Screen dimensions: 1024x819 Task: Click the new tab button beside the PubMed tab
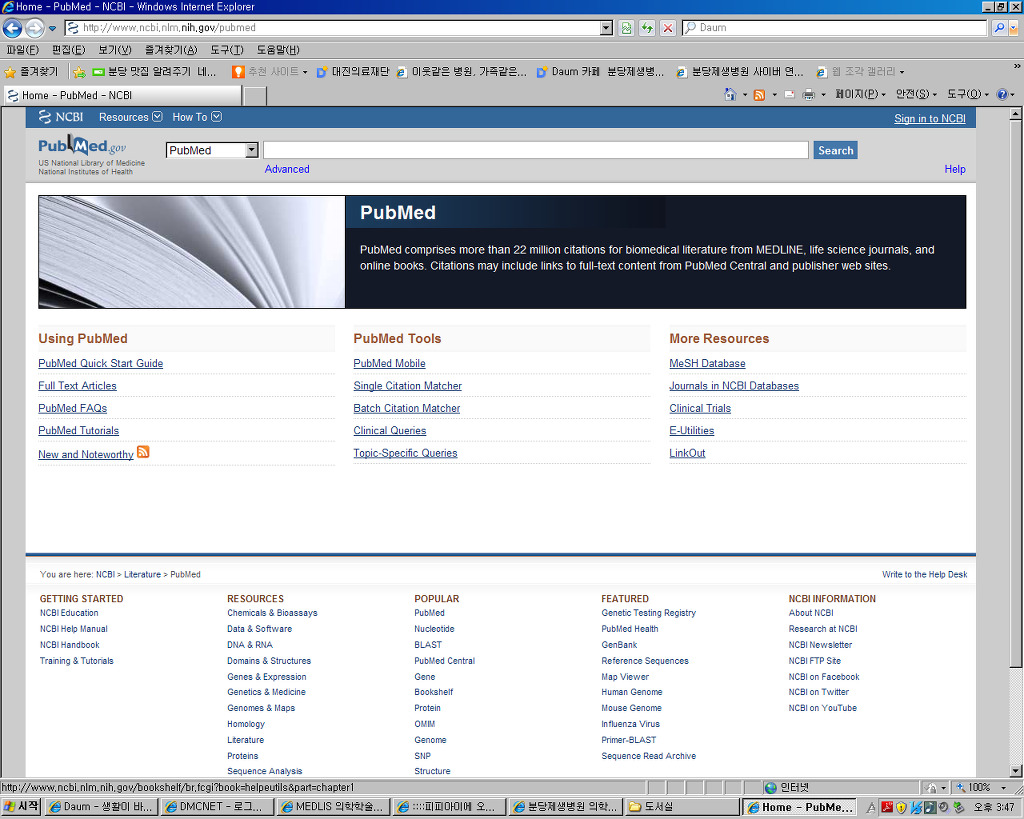(x=255, y=95)
